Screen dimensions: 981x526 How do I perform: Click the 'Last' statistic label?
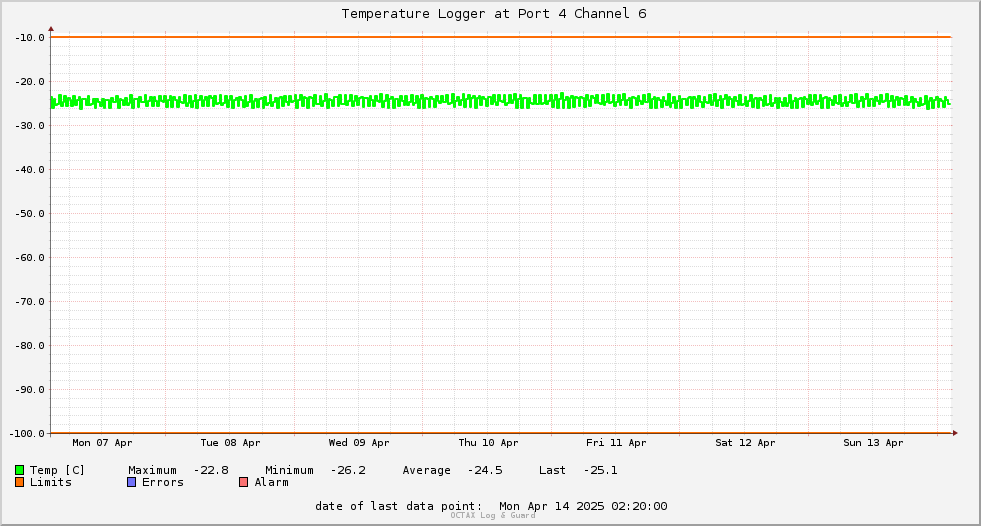coord(552,470)
